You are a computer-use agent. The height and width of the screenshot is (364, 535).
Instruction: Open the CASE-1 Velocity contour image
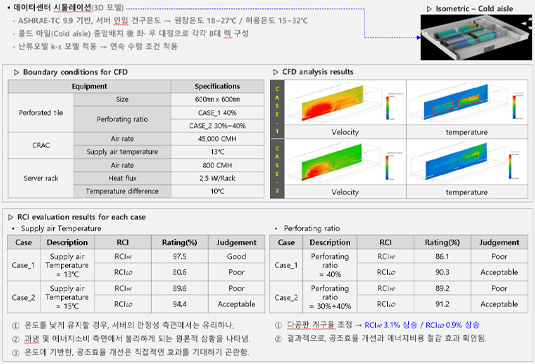tap(345, 103)
